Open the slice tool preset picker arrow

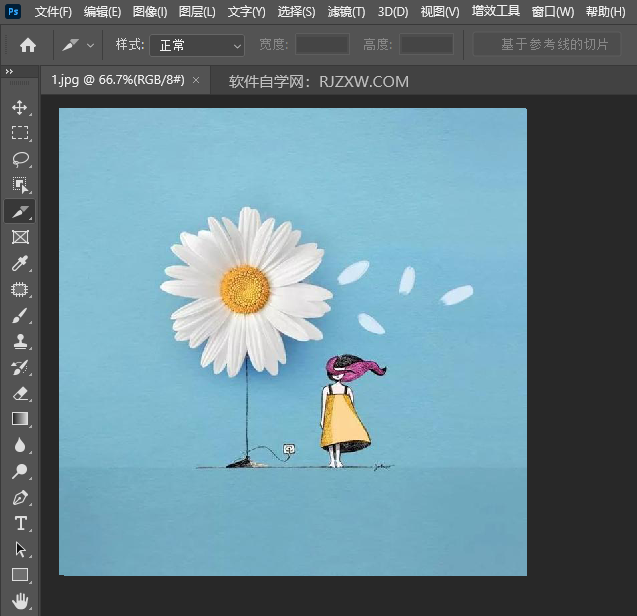[91, 45]
